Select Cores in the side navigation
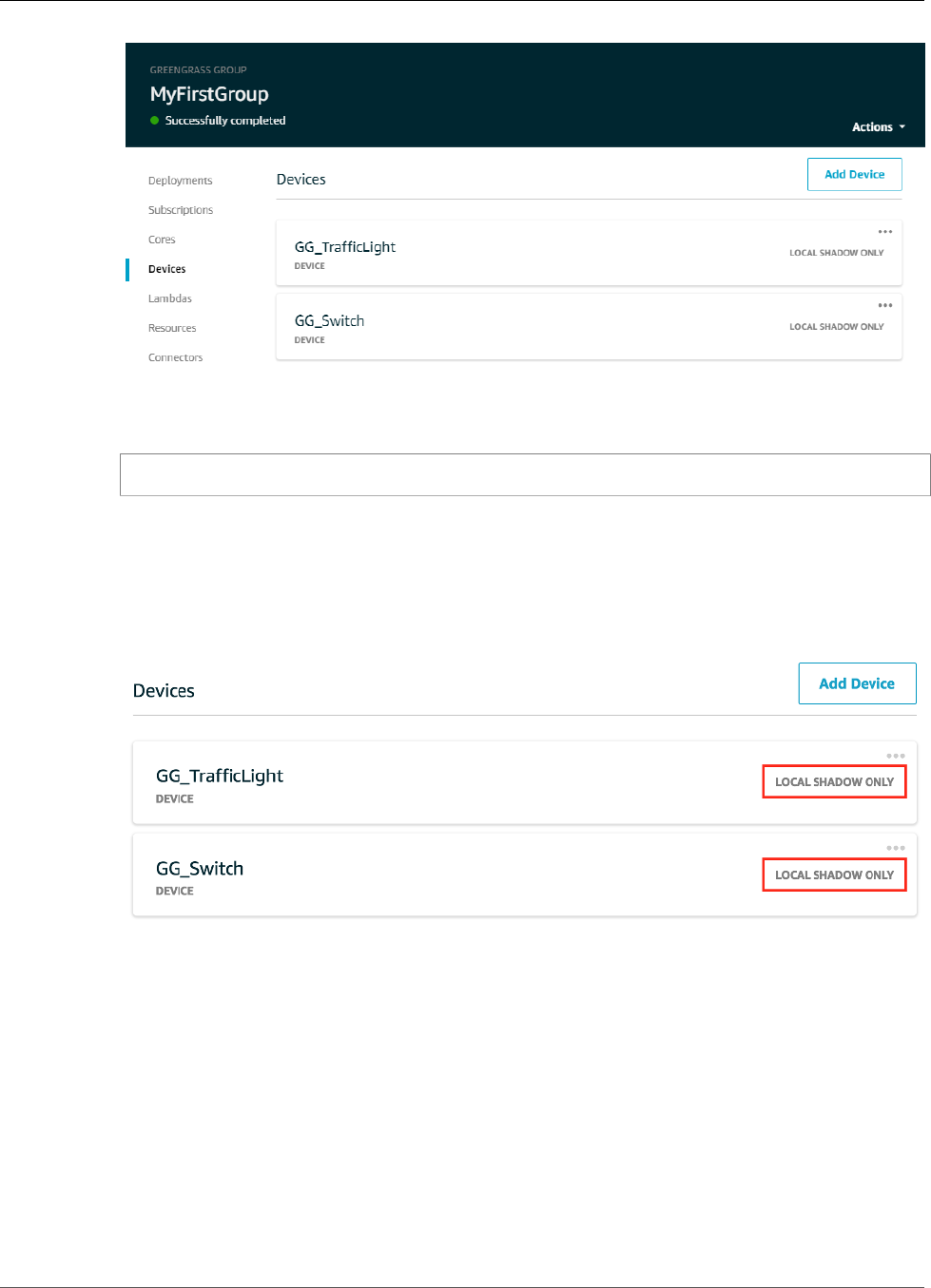The height and width of the screenshot is (1288, 931). point(162,240)
